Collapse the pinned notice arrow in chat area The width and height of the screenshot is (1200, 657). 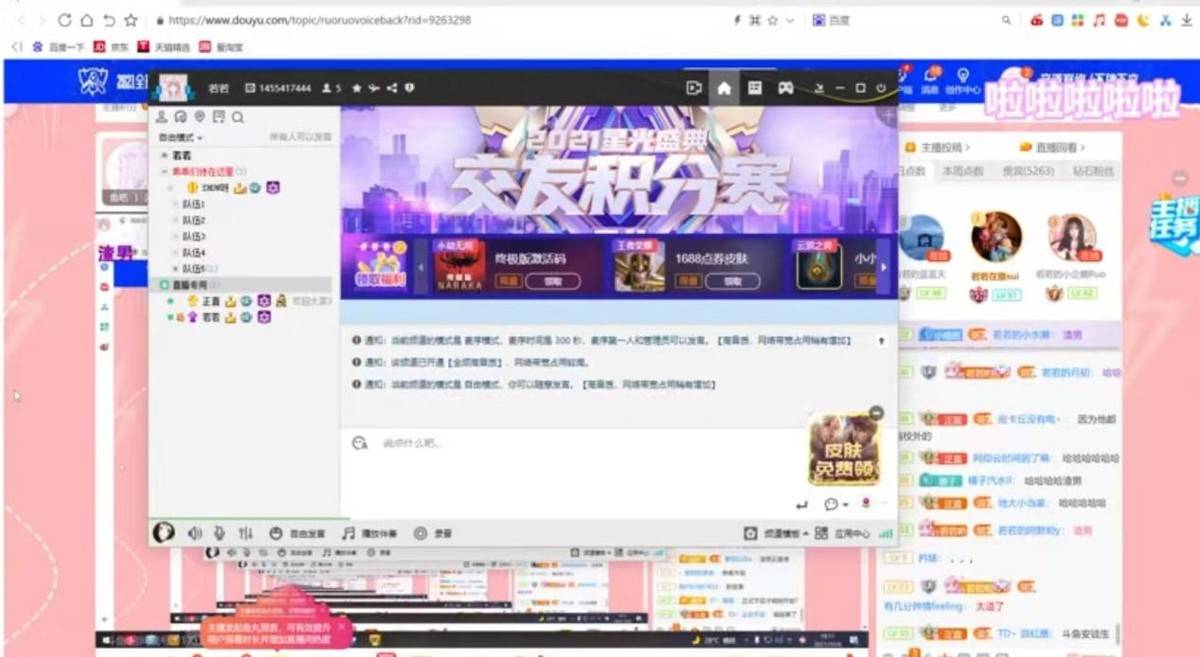[882, 341]
